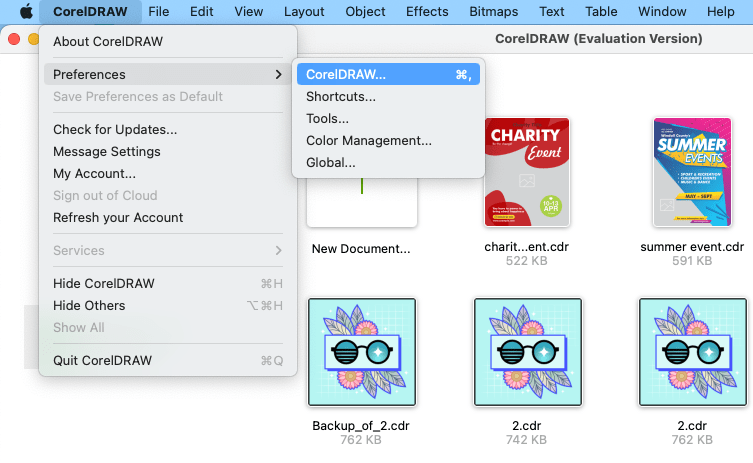Screen dimensions: 753x463
Task: Open the Edit menu
Action: (201, 12)
